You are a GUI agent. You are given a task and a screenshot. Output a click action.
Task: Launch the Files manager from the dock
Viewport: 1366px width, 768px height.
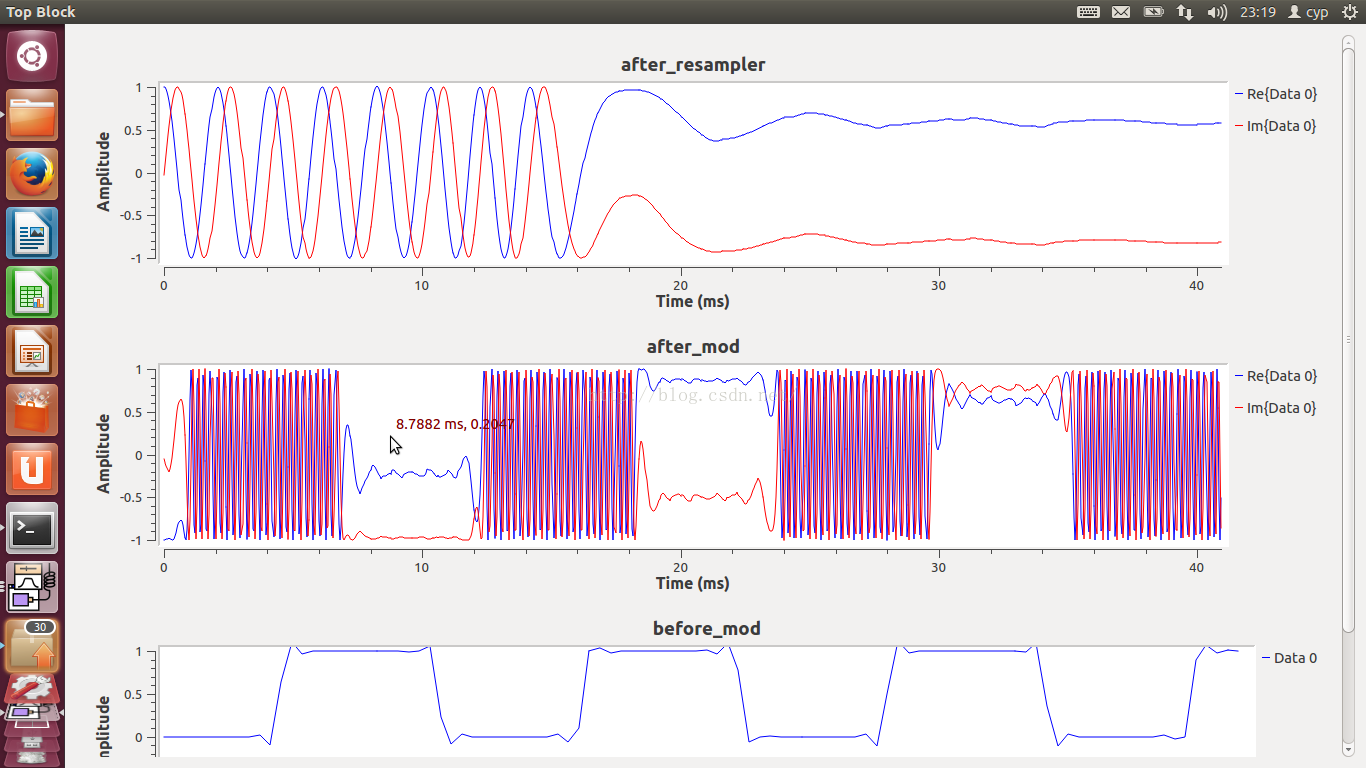(x=32, y=116)
